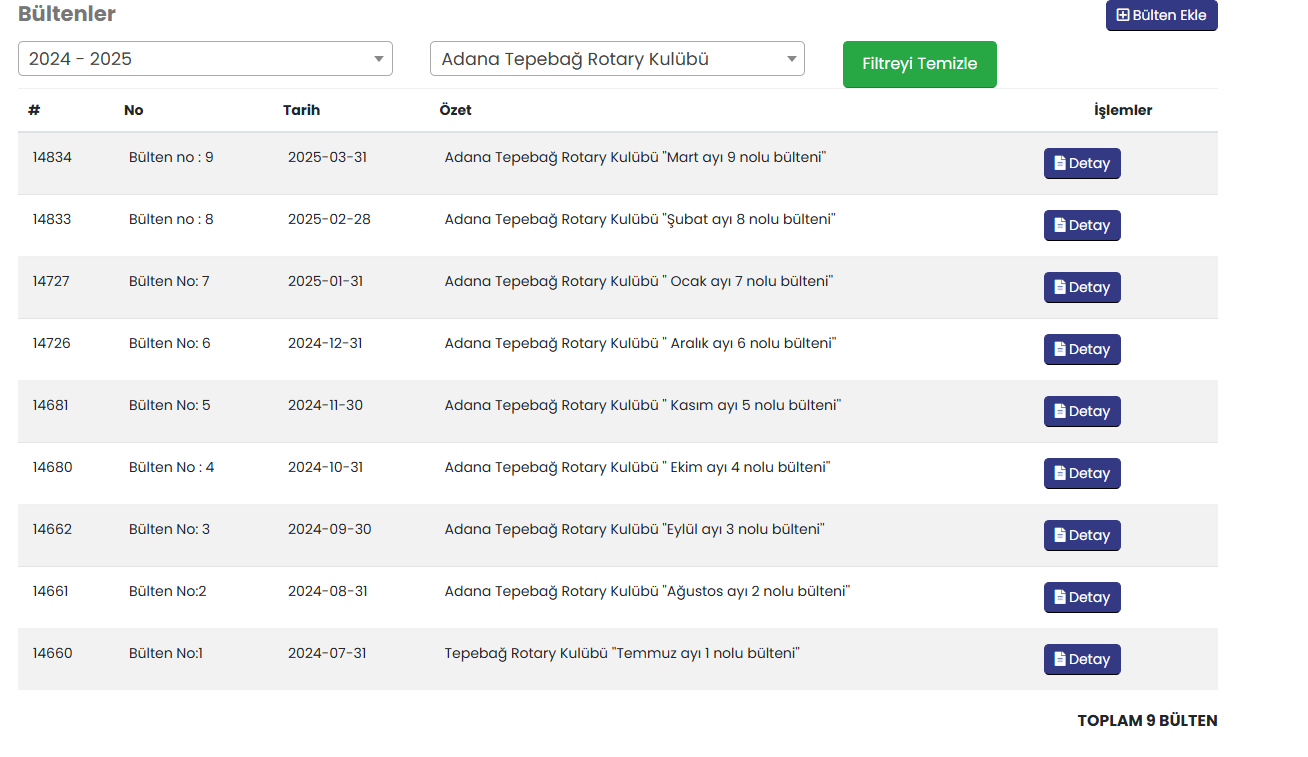Click date 2024-08-31

click(x=327, y=591)
